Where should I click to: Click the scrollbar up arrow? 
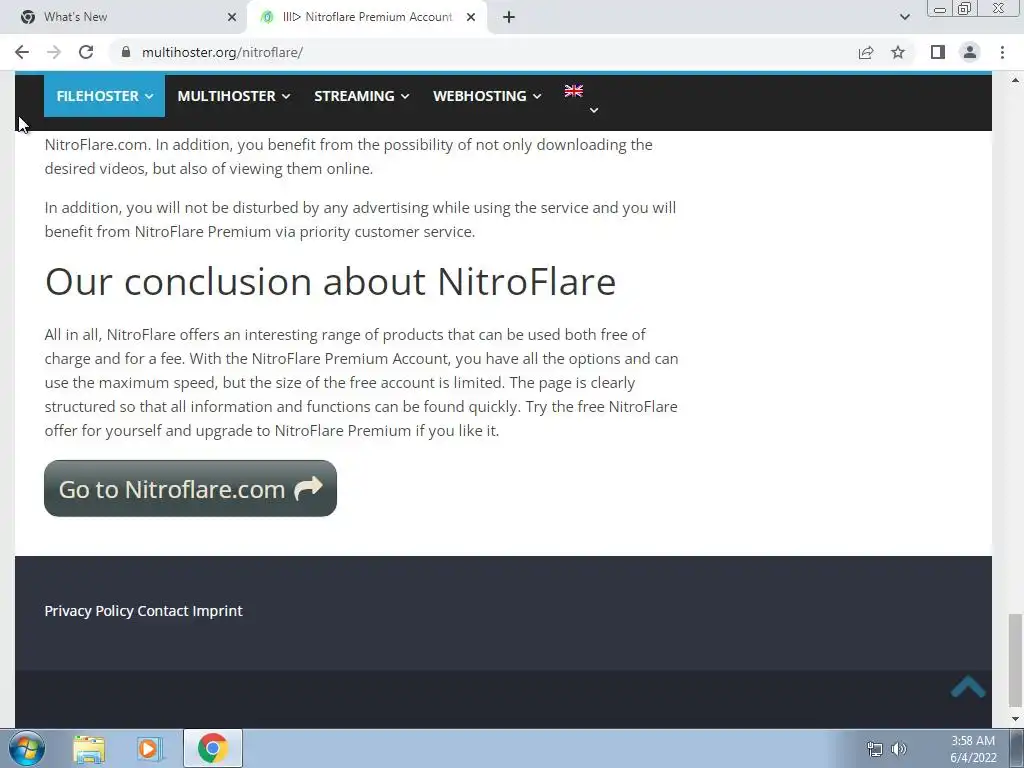pyautogui.click(x=1015, y=80)
